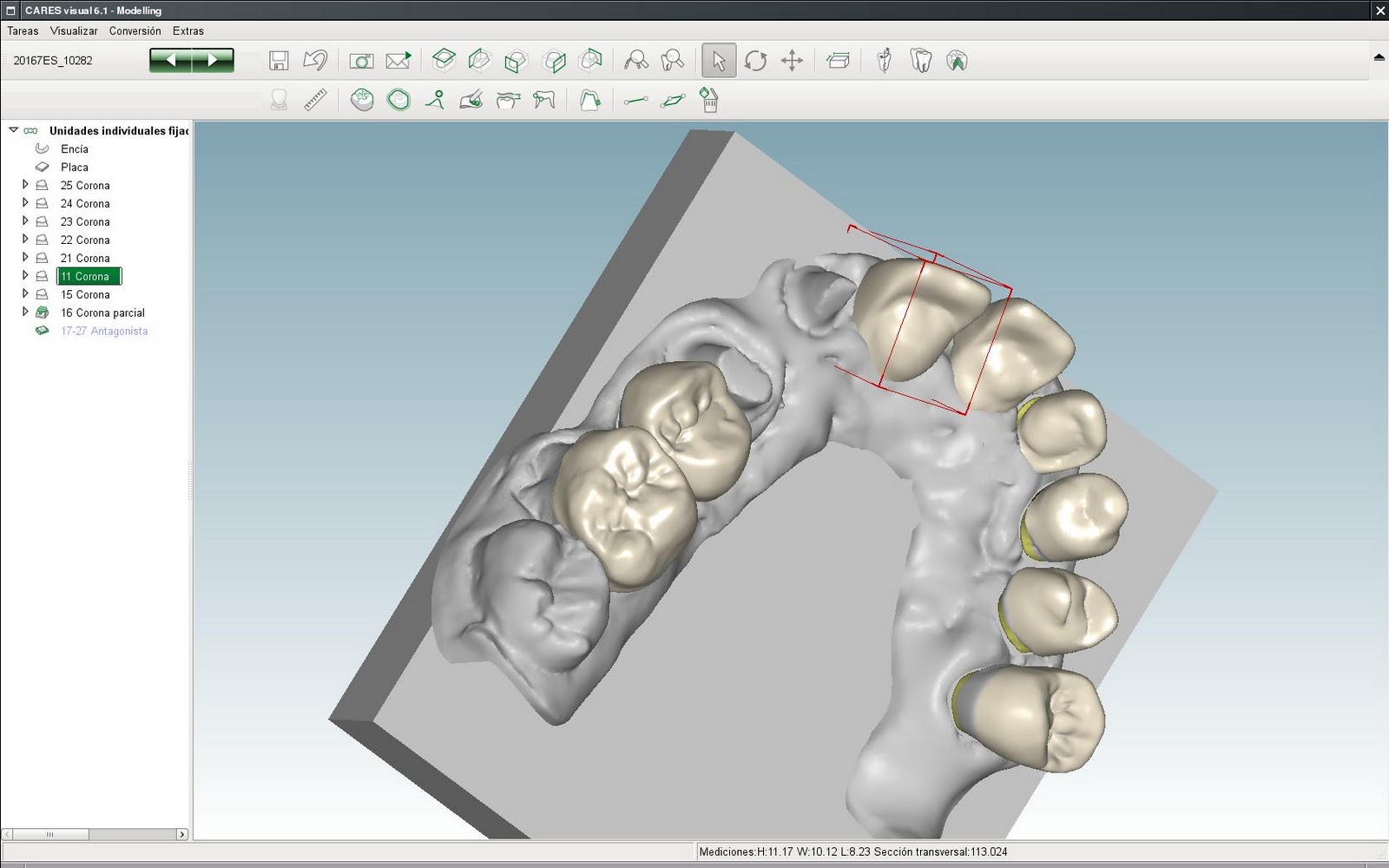Collapse the Unidades individuales fijadas group
The width and height of the screenshot is (1389, 868).
pyautogui.click(x=13, y=130)
